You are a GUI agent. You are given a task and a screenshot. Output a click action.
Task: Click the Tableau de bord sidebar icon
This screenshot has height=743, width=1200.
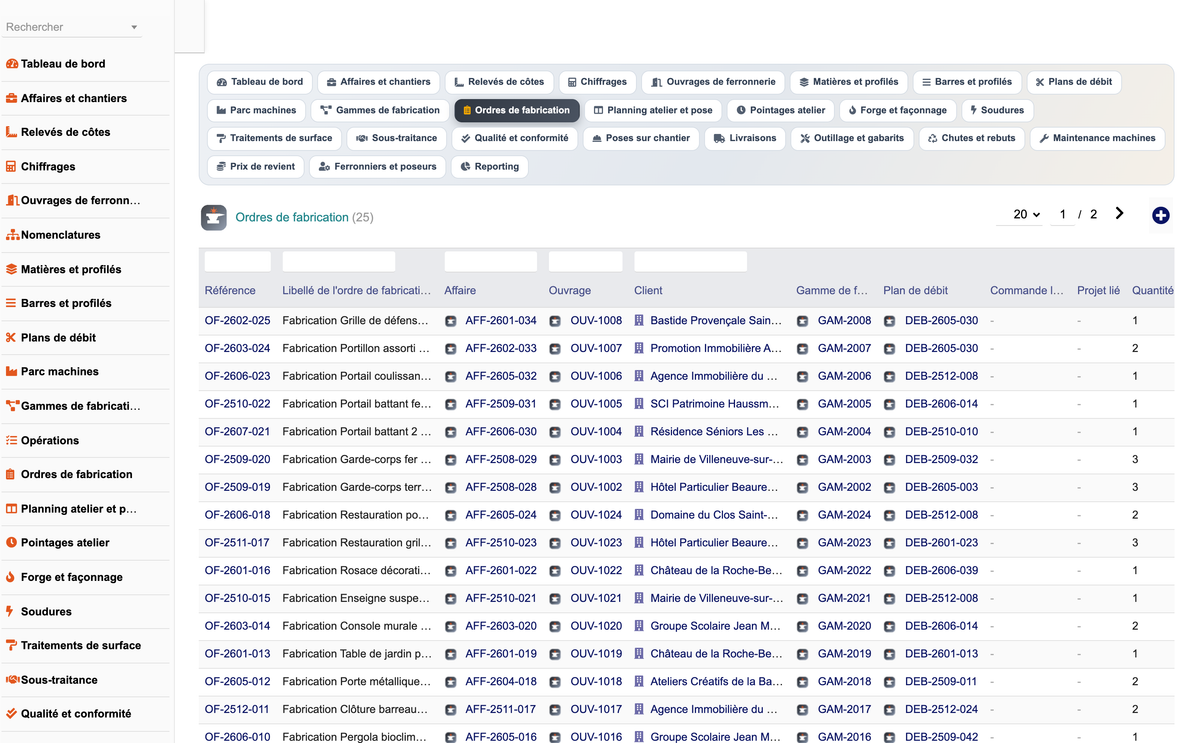coord(12,64)
